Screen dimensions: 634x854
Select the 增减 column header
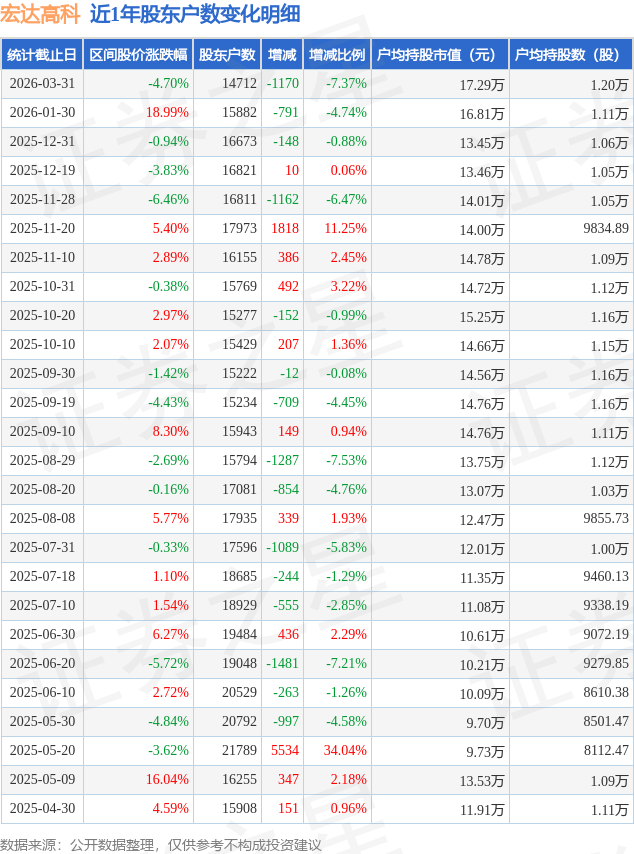point(283,55)
